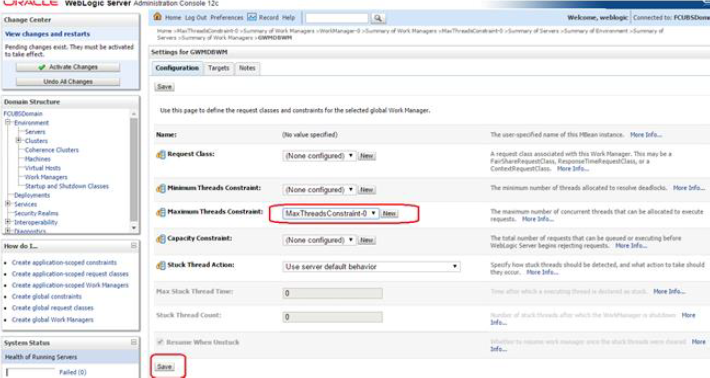Open the Maximum Threads Constraint dropdown

[331, 213]
